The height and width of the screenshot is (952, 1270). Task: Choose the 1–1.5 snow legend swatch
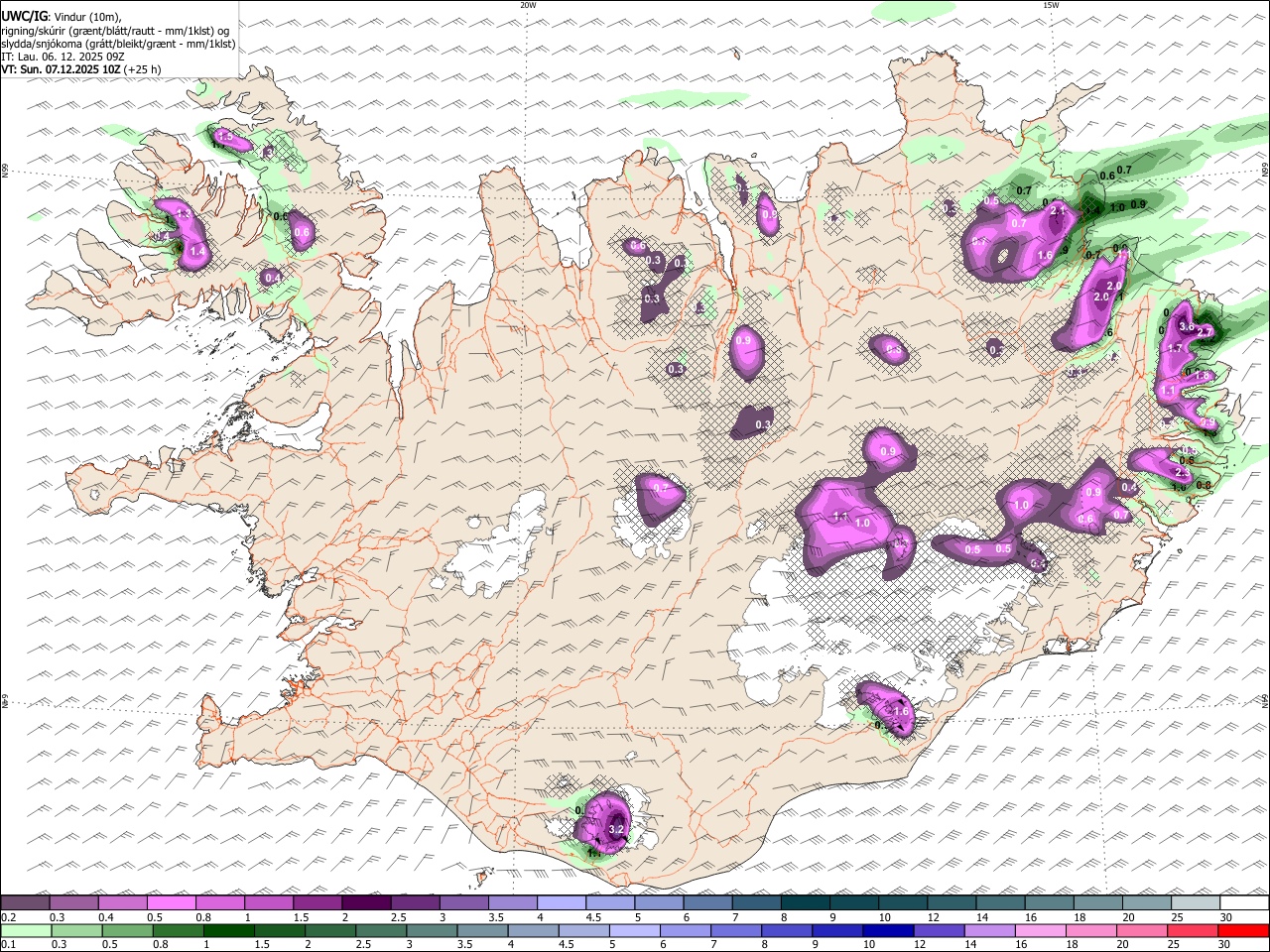pyautogui.click(x=268, y=902)
